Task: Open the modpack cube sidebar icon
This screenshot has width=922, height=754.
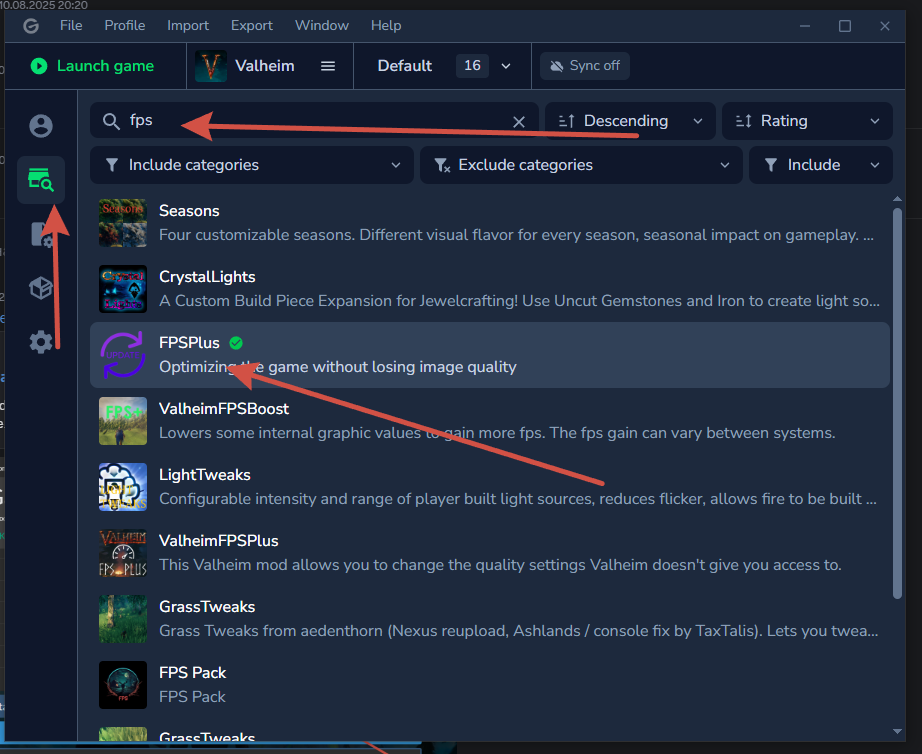Action: coord(41,288)
